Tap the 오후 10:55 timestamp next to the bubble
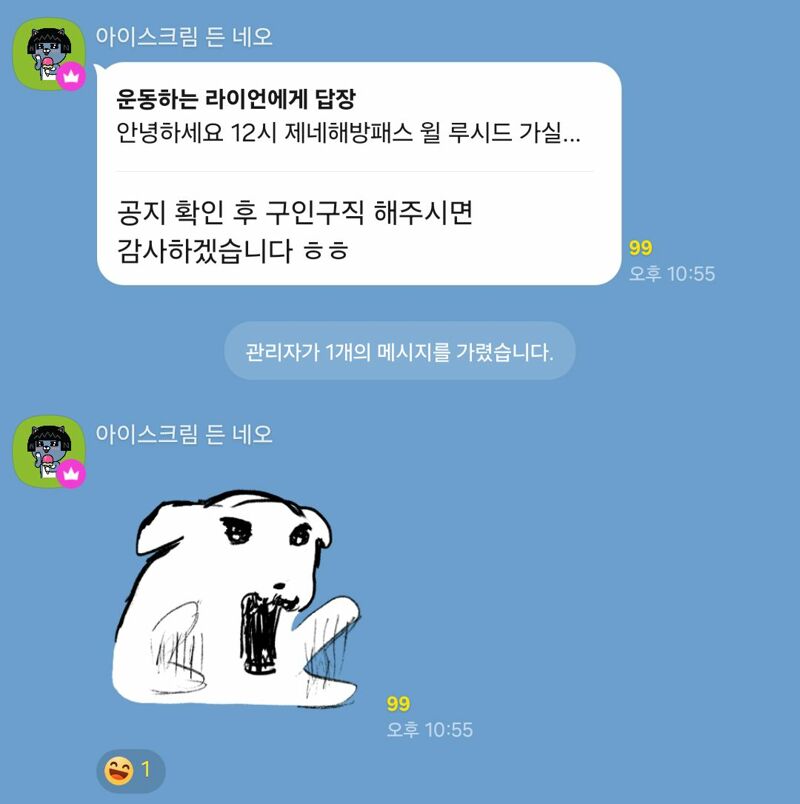800x804 pixels. (672, 274)
